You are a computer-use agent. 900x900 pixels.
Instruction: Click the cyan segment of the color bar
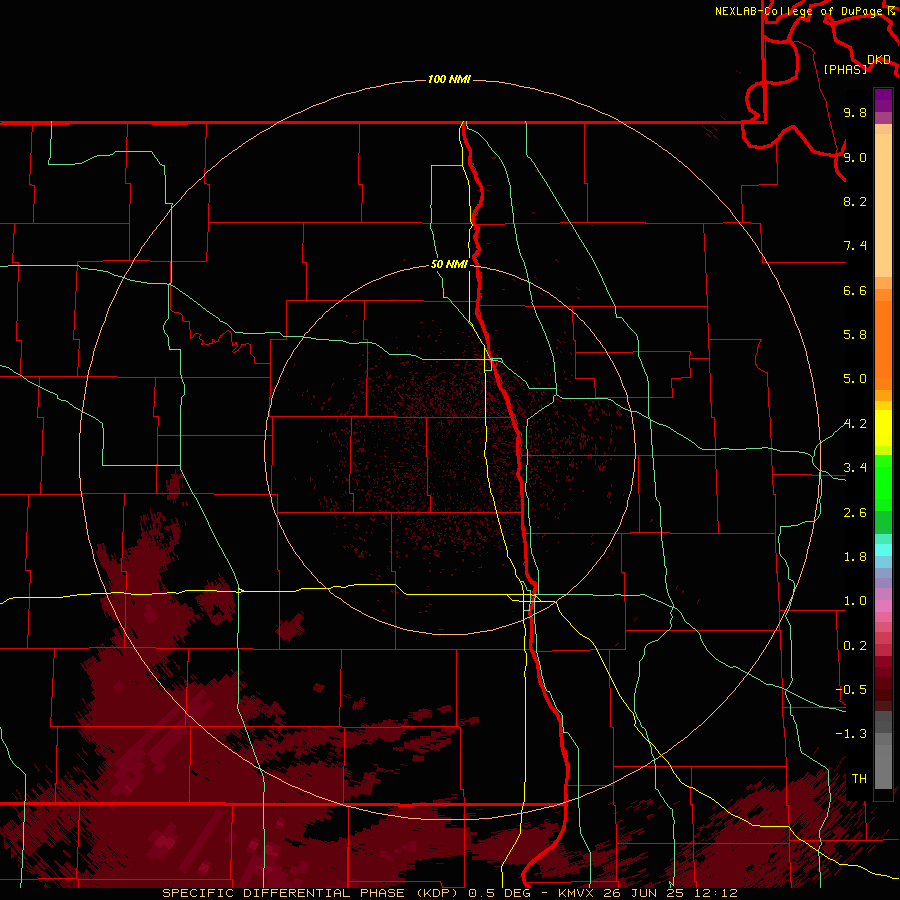(883, 549)
